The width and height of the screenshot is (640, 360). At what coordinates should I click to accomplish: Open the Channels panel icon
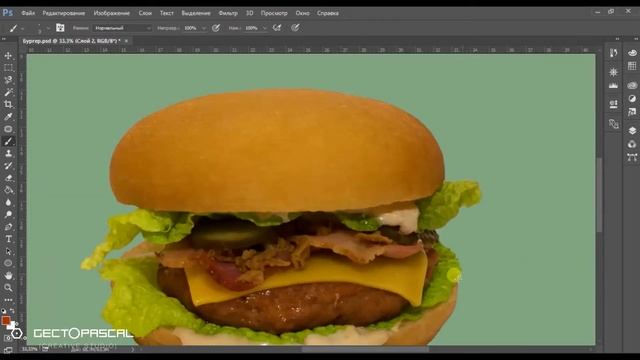pyautogui.click(x=632, y=144)
